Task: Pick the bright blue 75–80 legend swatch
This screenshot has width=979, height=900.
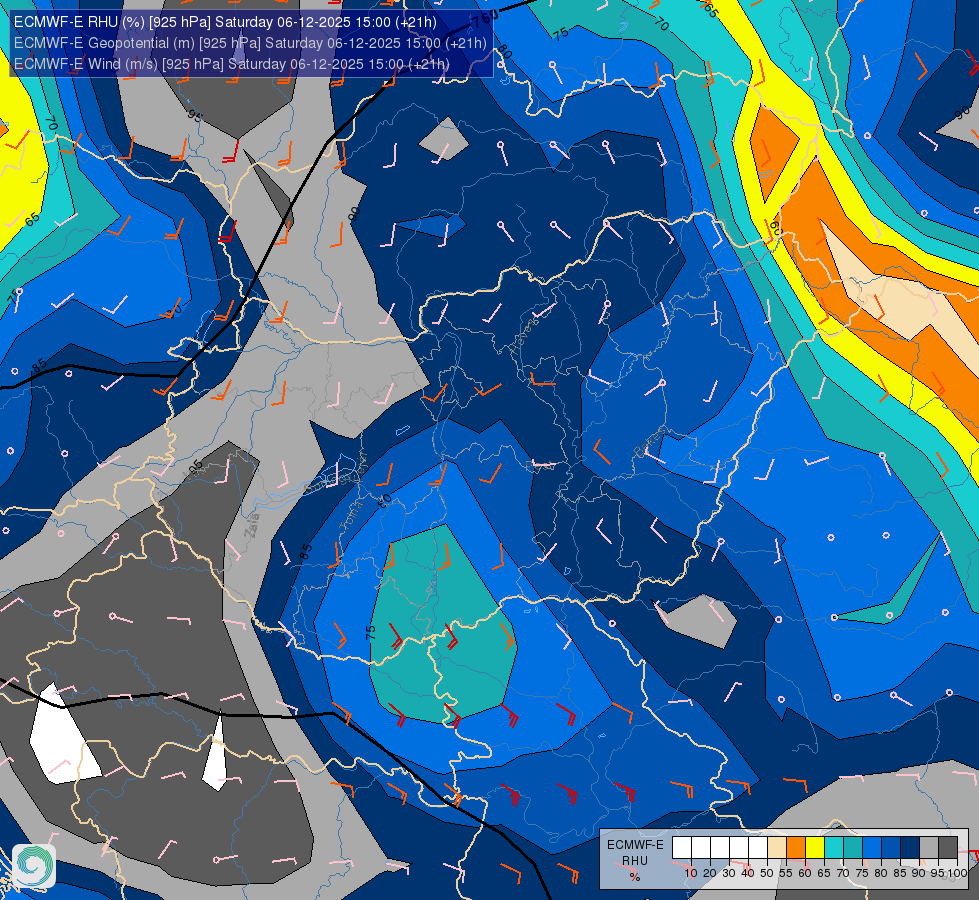Action: pos(872,848)
